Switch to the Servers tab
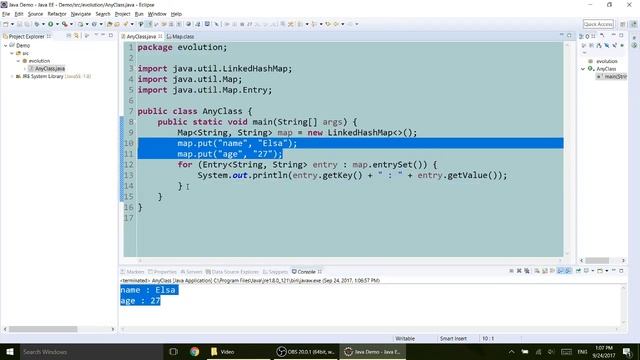This screenshot has height=360, width=640. 191,271
